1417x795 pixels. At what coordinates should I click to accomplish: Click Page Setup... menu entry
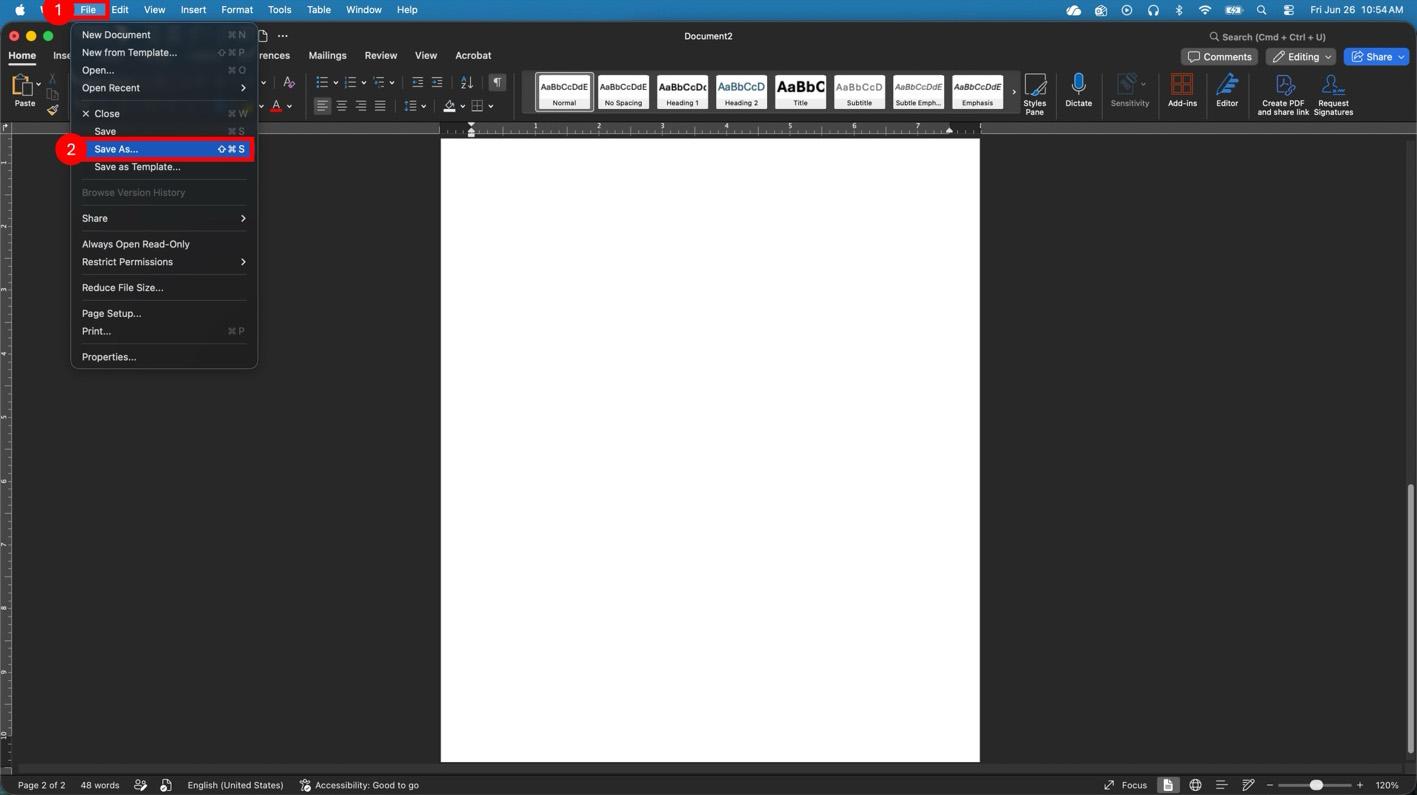point(164,314)
